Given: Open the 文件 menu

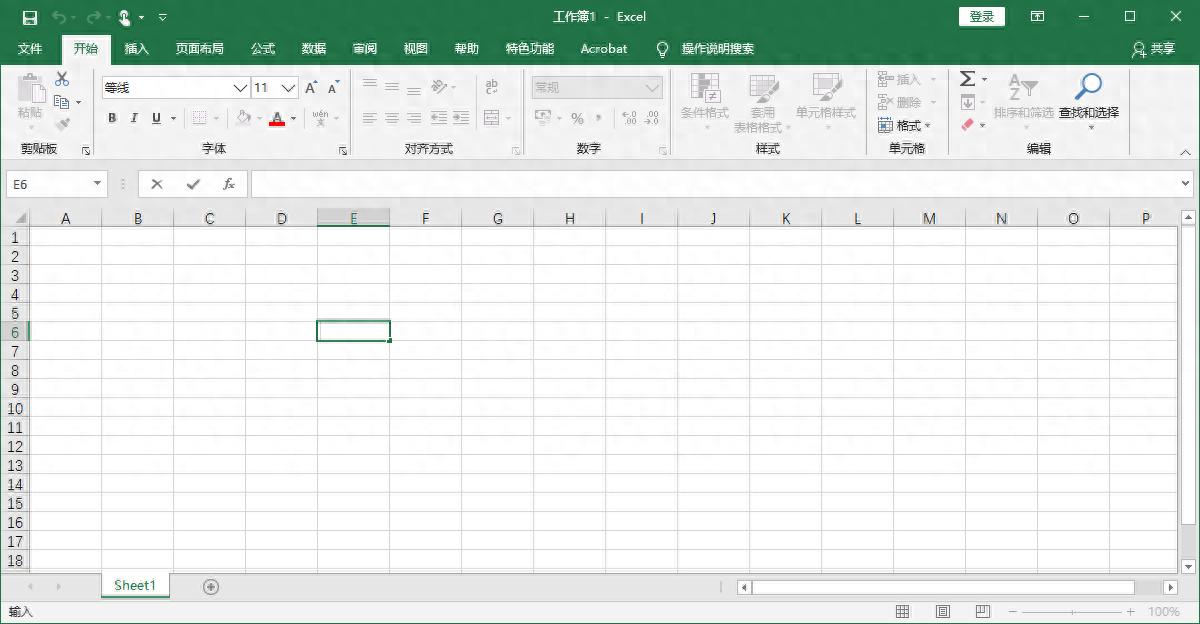Looking at the screenshot, I should coord(30,49).
